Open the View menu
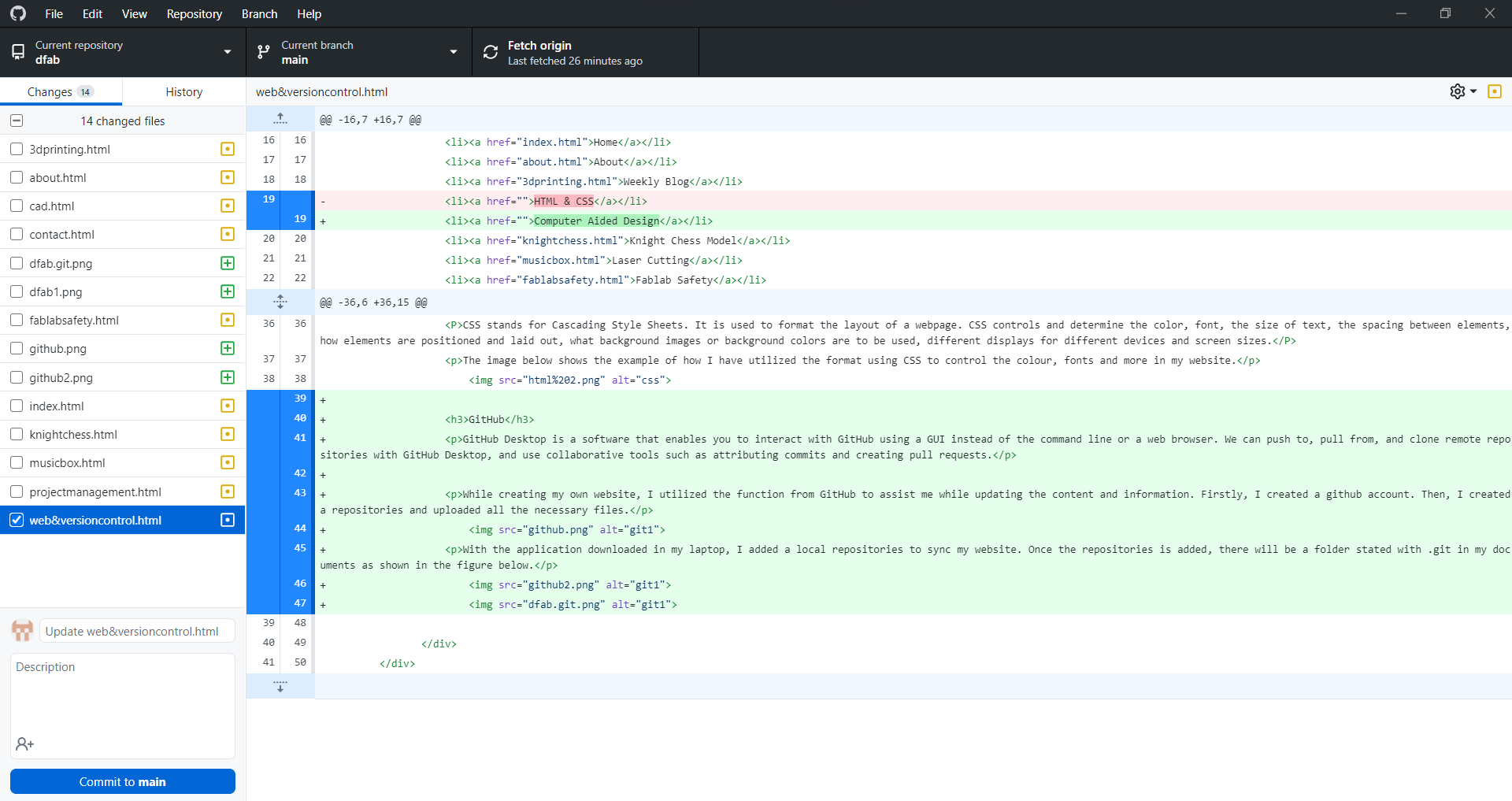The height and width of the screenshot is (801, 1512). (134, 13)
